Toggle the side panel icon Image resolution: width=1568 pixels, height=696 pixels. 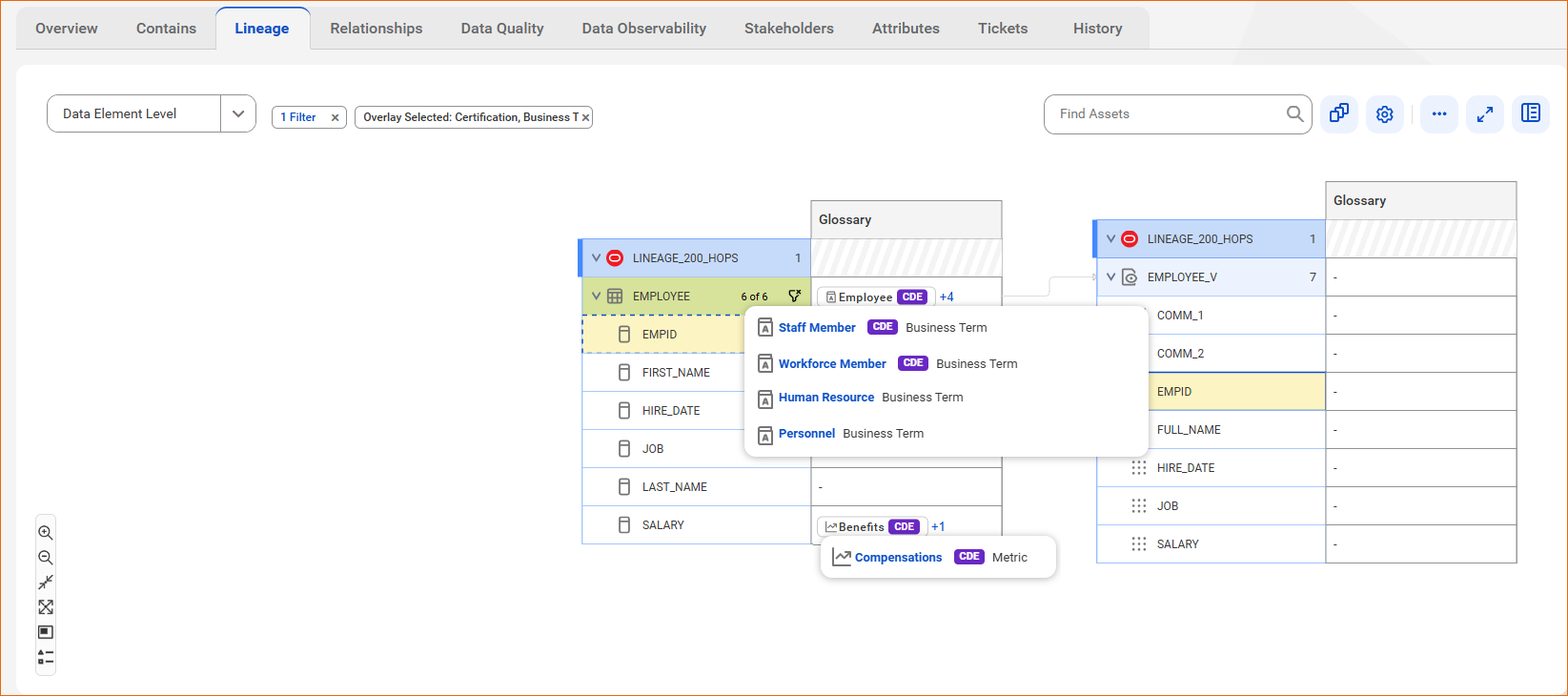[x=1531, y=113]
